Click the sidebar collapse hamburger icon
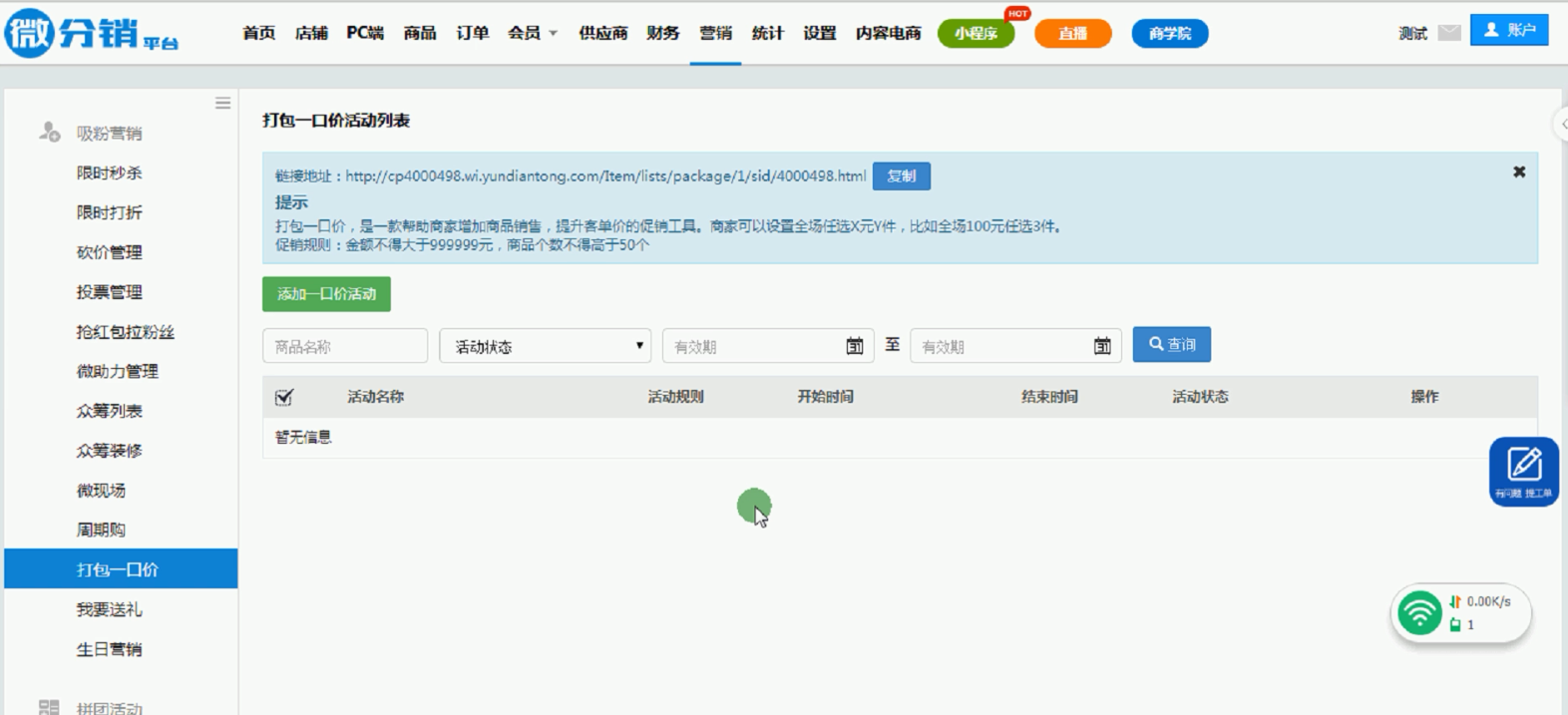 [222, 103]
